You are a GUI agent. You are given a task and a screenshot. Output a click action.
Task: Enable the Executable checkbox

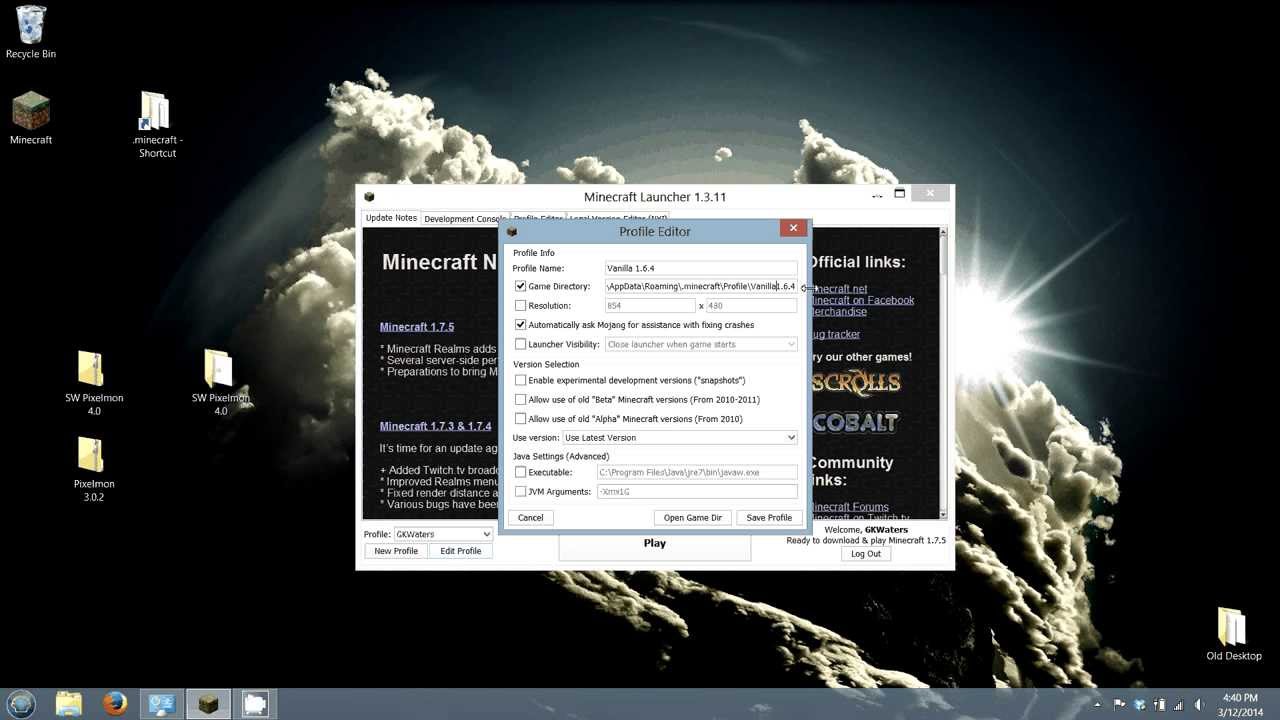coord(520,472)
